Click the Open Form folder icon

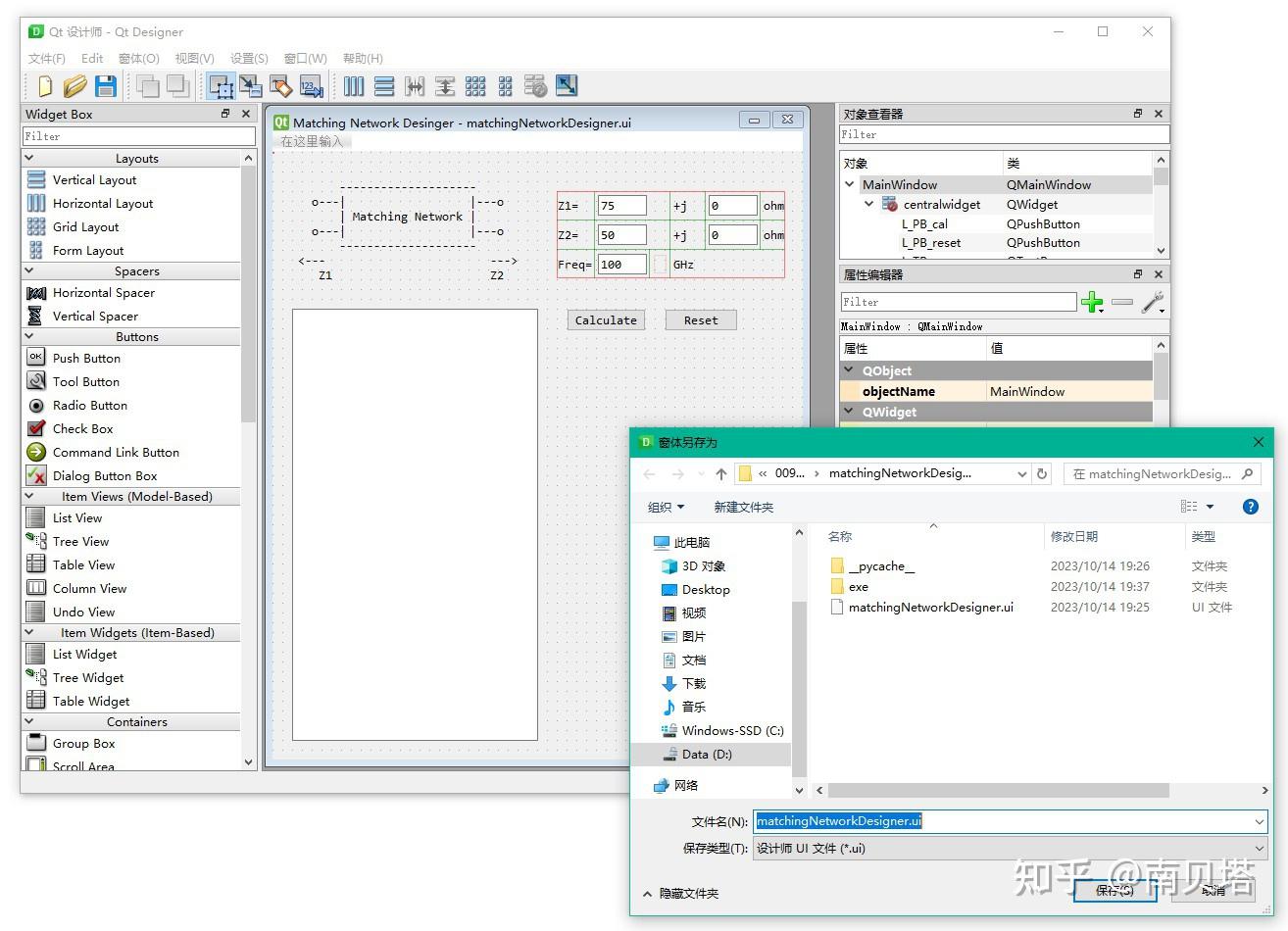[74, 86]
